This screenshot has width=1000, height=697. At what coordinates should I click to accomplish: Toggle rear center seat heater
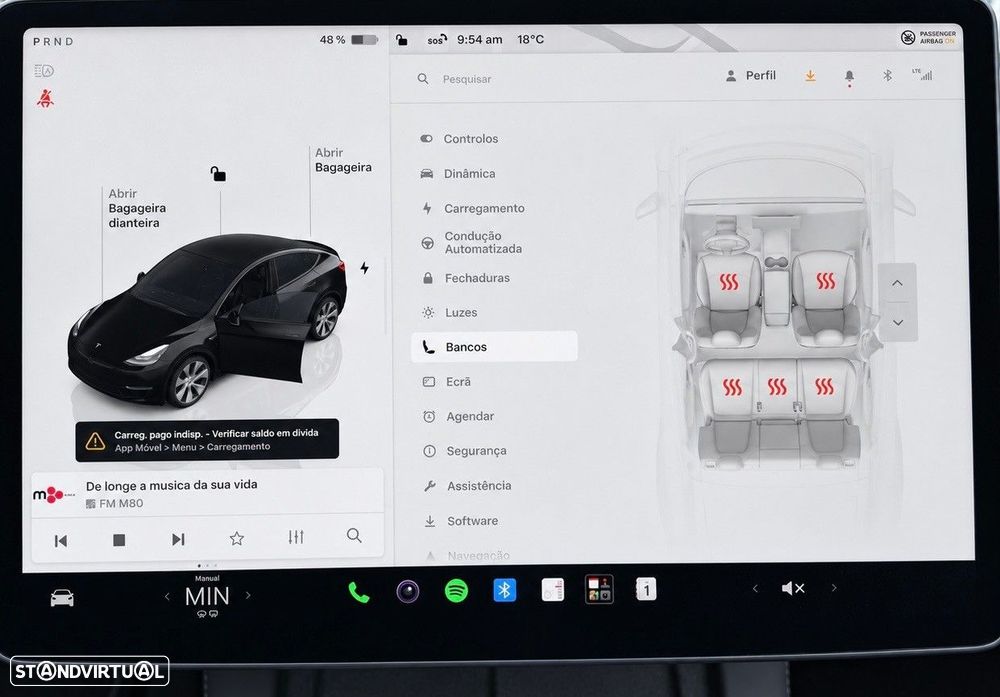777,386
